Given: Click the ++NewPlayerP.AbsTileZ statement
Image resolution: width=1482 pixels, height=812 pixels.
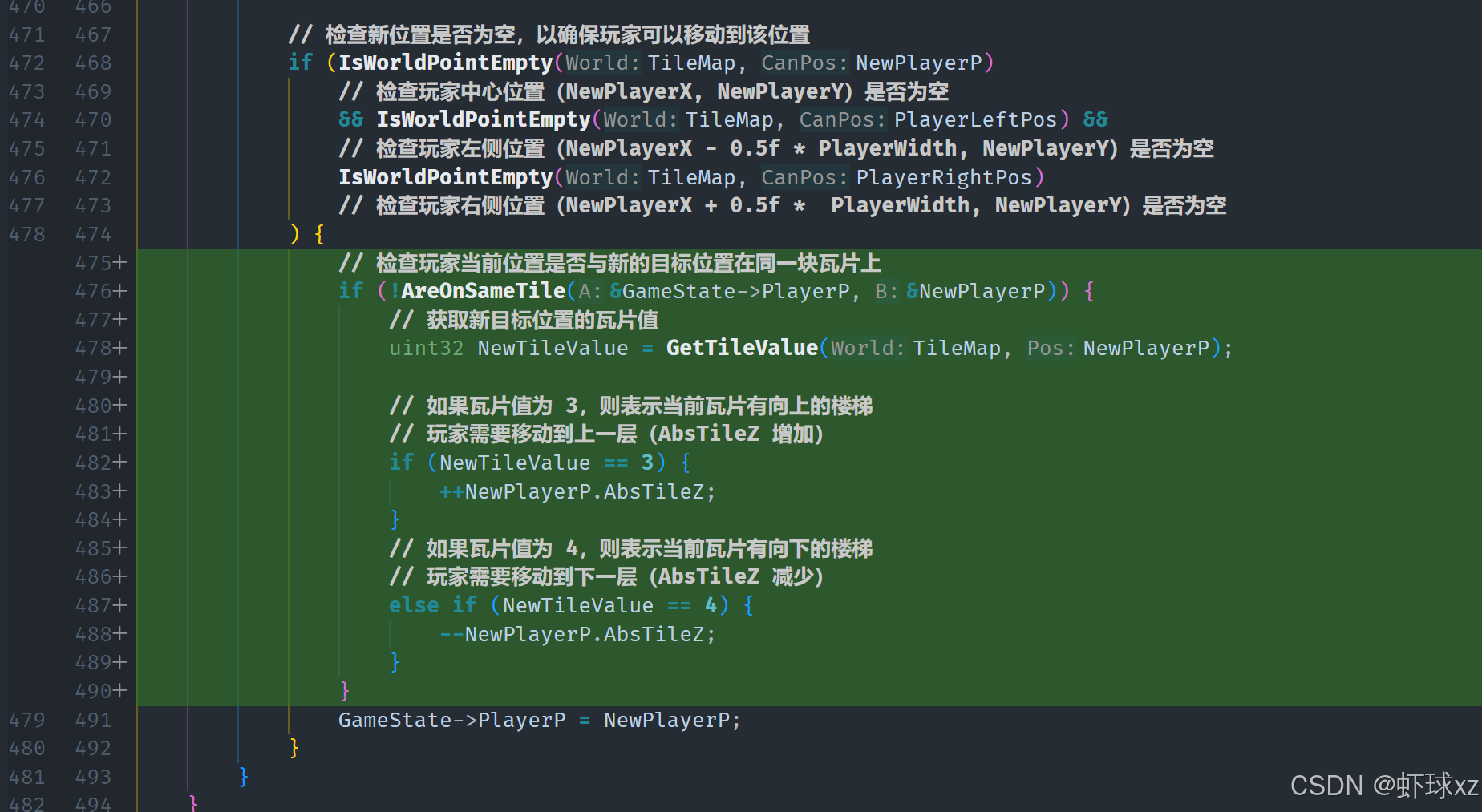Looking at the screenshot, I should click(x=577, y=491).
